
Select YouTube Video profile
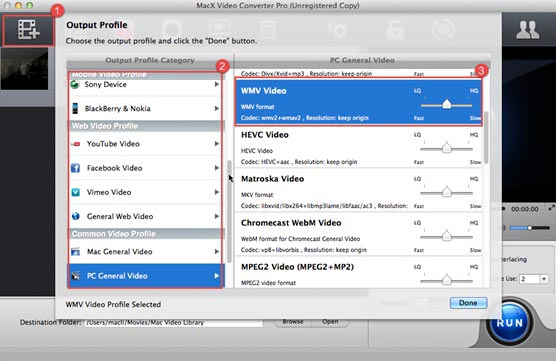[x=145, y=144]
